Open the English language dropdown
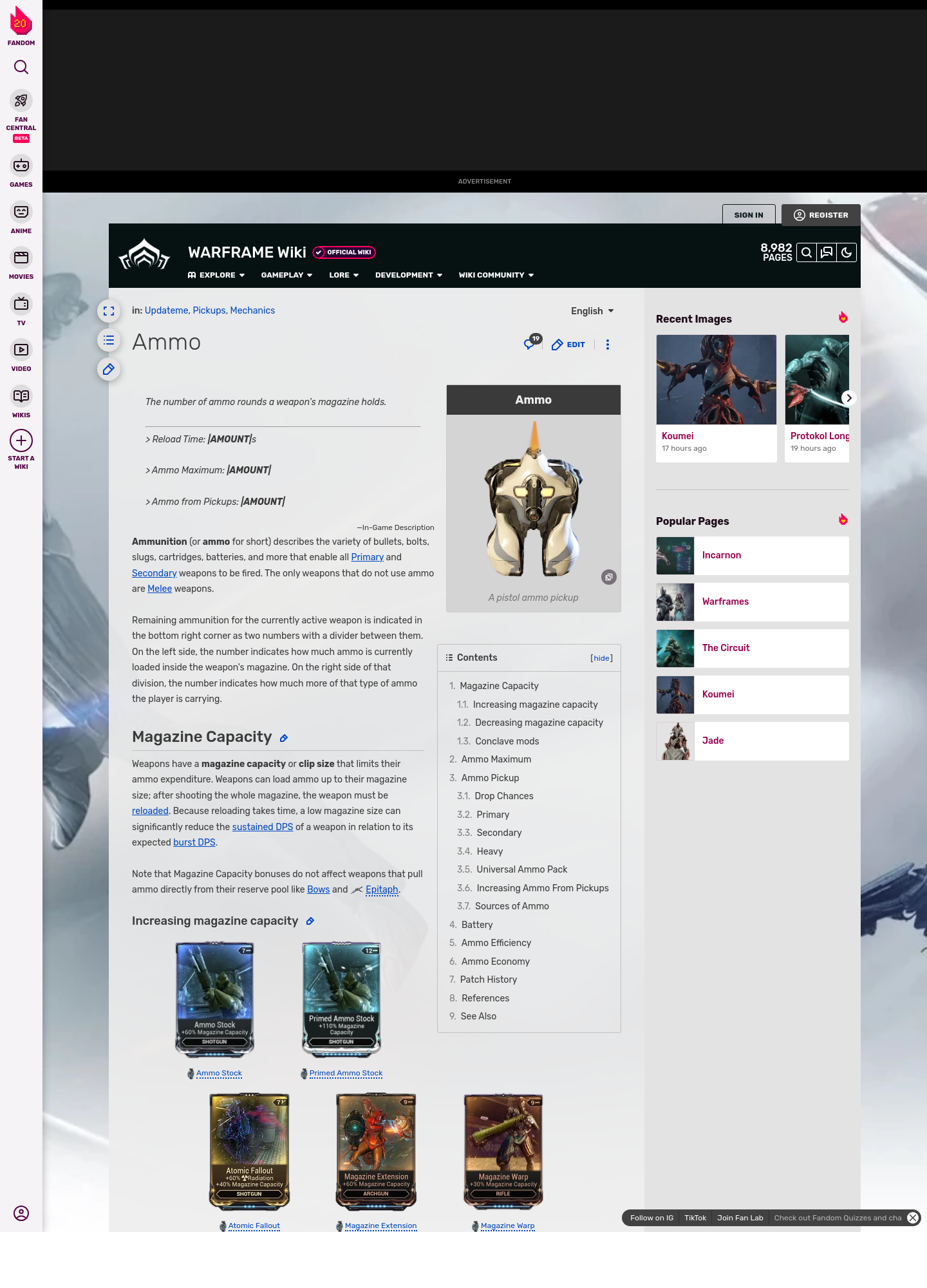The image size is (927, 1288). tap(592, 311)
